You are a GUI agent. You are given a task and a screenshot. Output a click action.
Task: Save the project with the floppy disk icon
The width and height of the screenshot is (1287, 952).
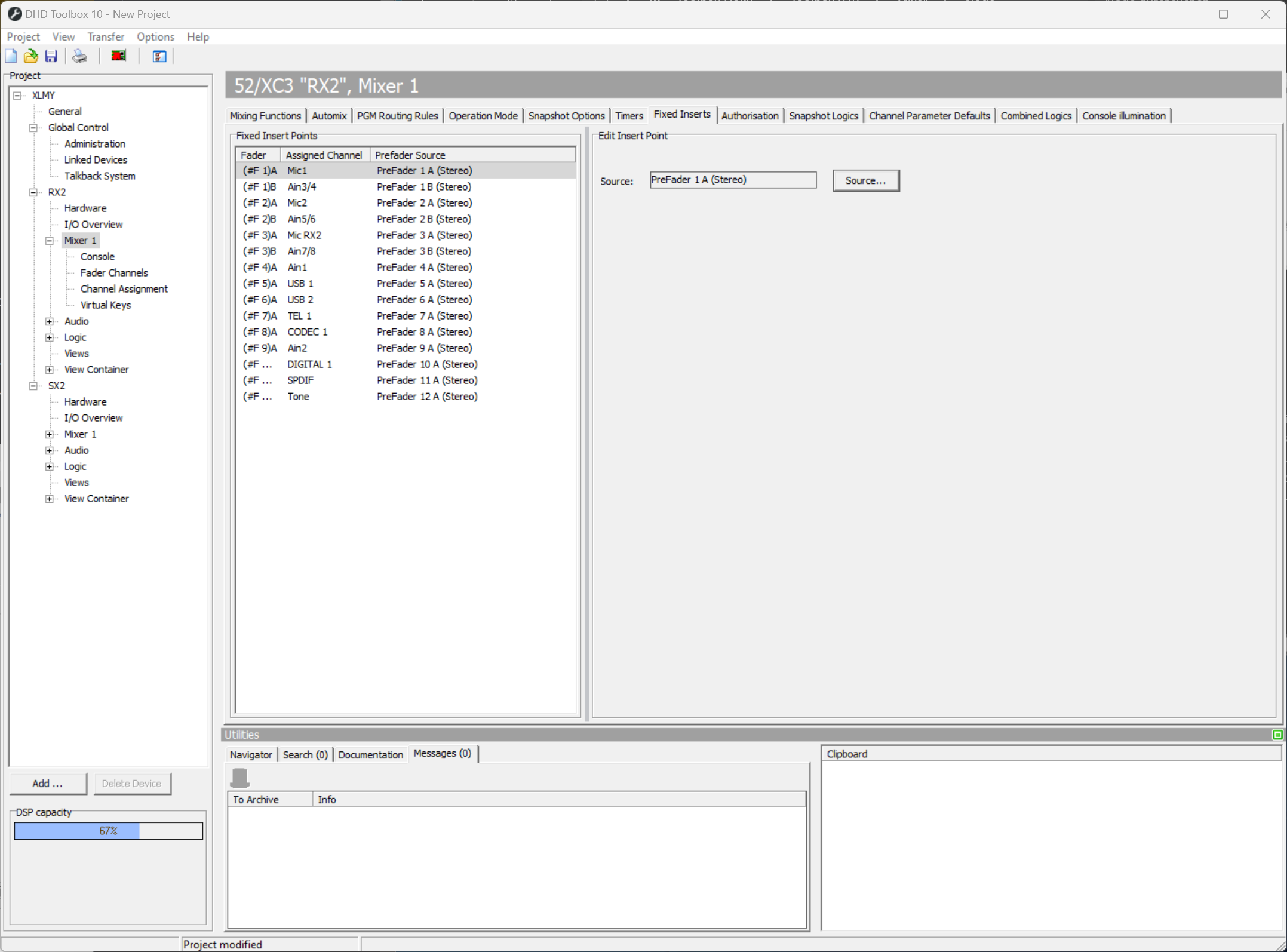coord(51,56)
